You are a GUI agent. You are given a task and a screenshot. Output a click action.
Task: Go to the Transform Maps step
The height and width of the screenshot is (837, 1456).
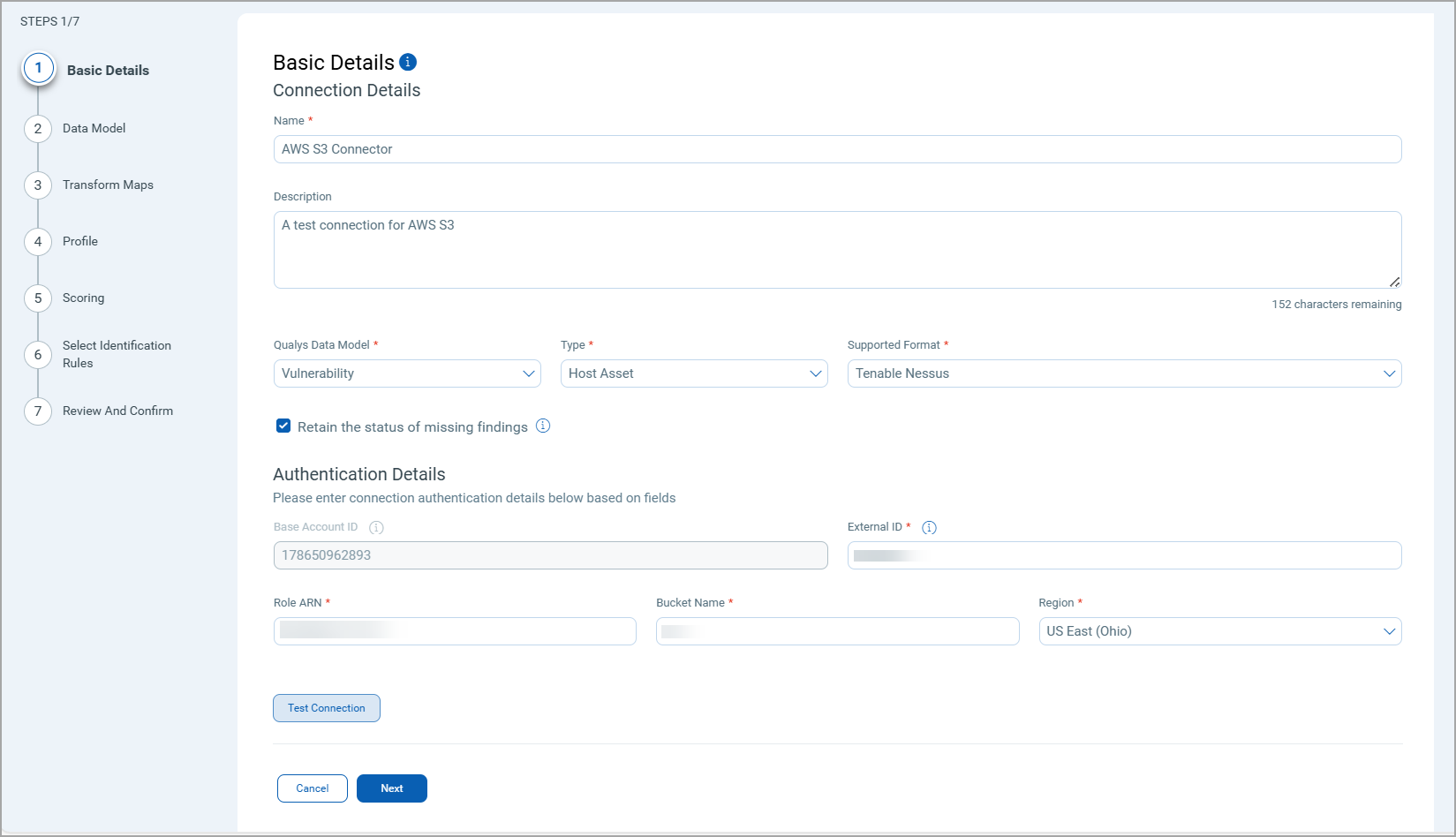(108, 185)
